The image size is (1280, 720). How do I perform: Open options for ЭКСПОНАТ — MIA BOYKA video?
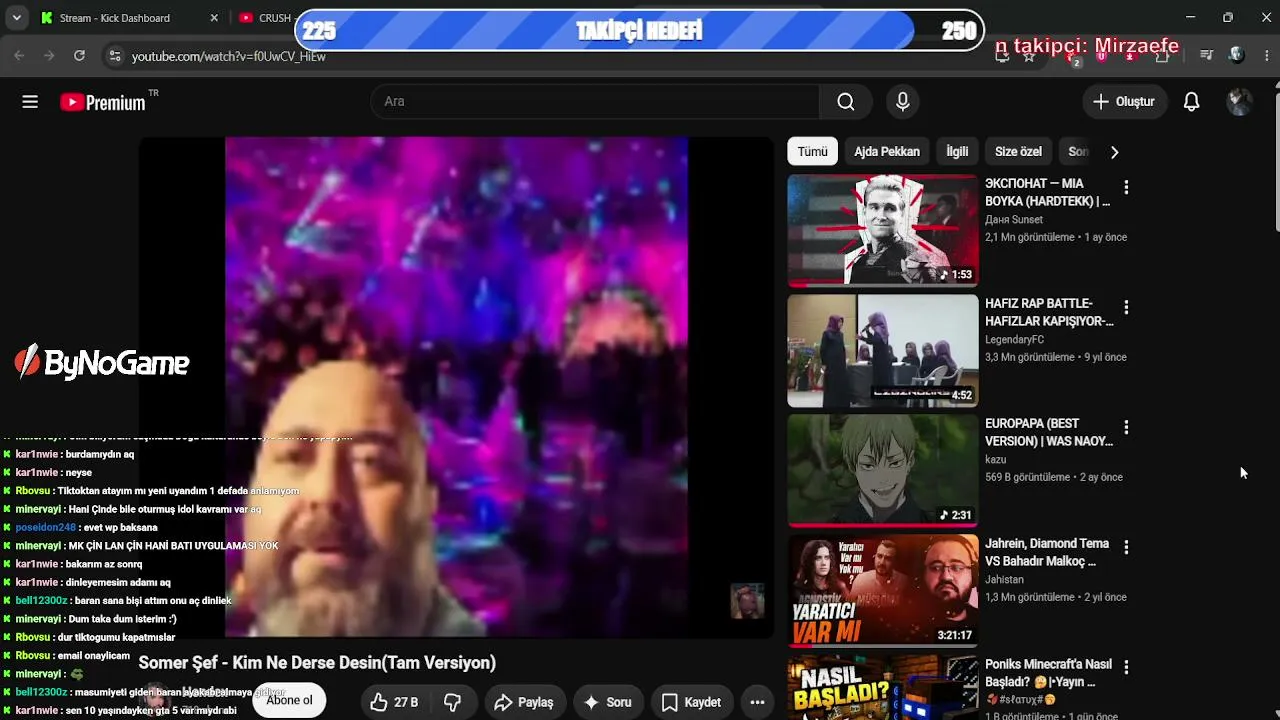(1126, 187)
